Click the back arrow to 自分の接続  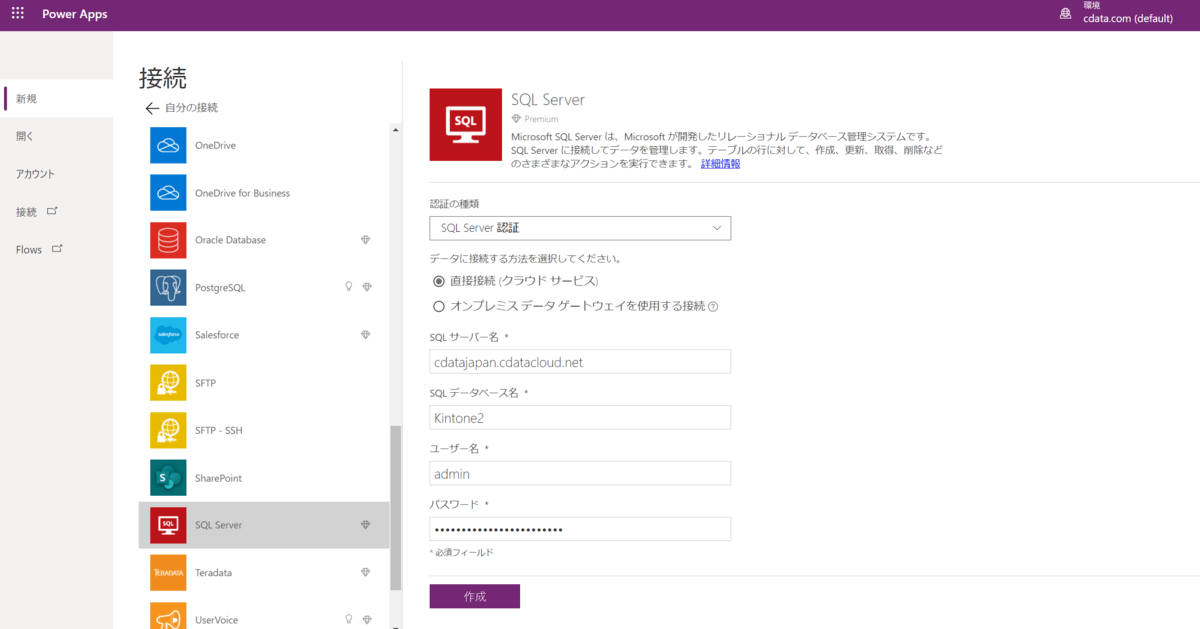152,108
